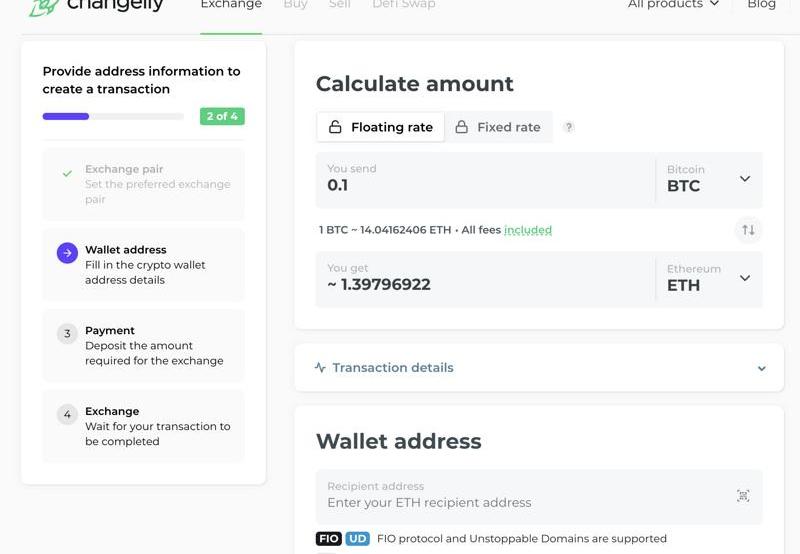Viewport: 800px width, 554px height.
Task: Click the step progress bar
Action: 113,116
